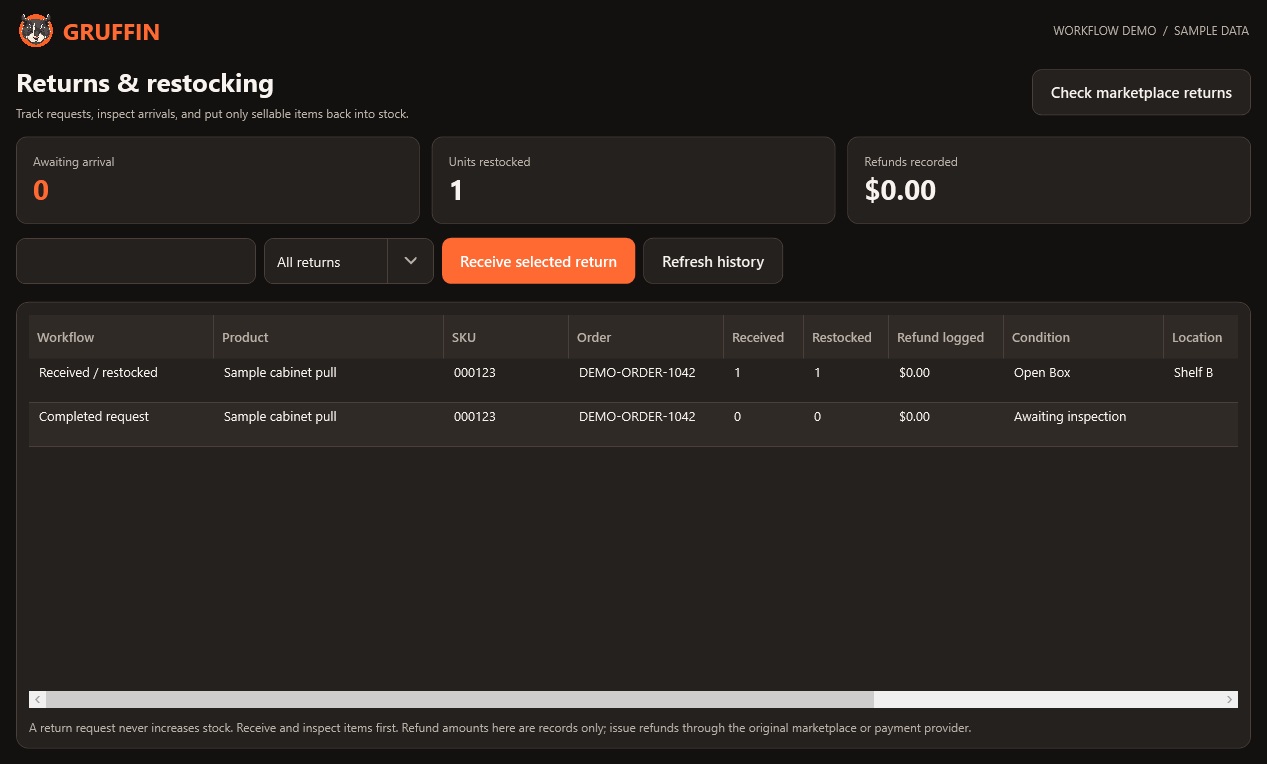Click the GRUFFIN brand name

tap(111, 32)
